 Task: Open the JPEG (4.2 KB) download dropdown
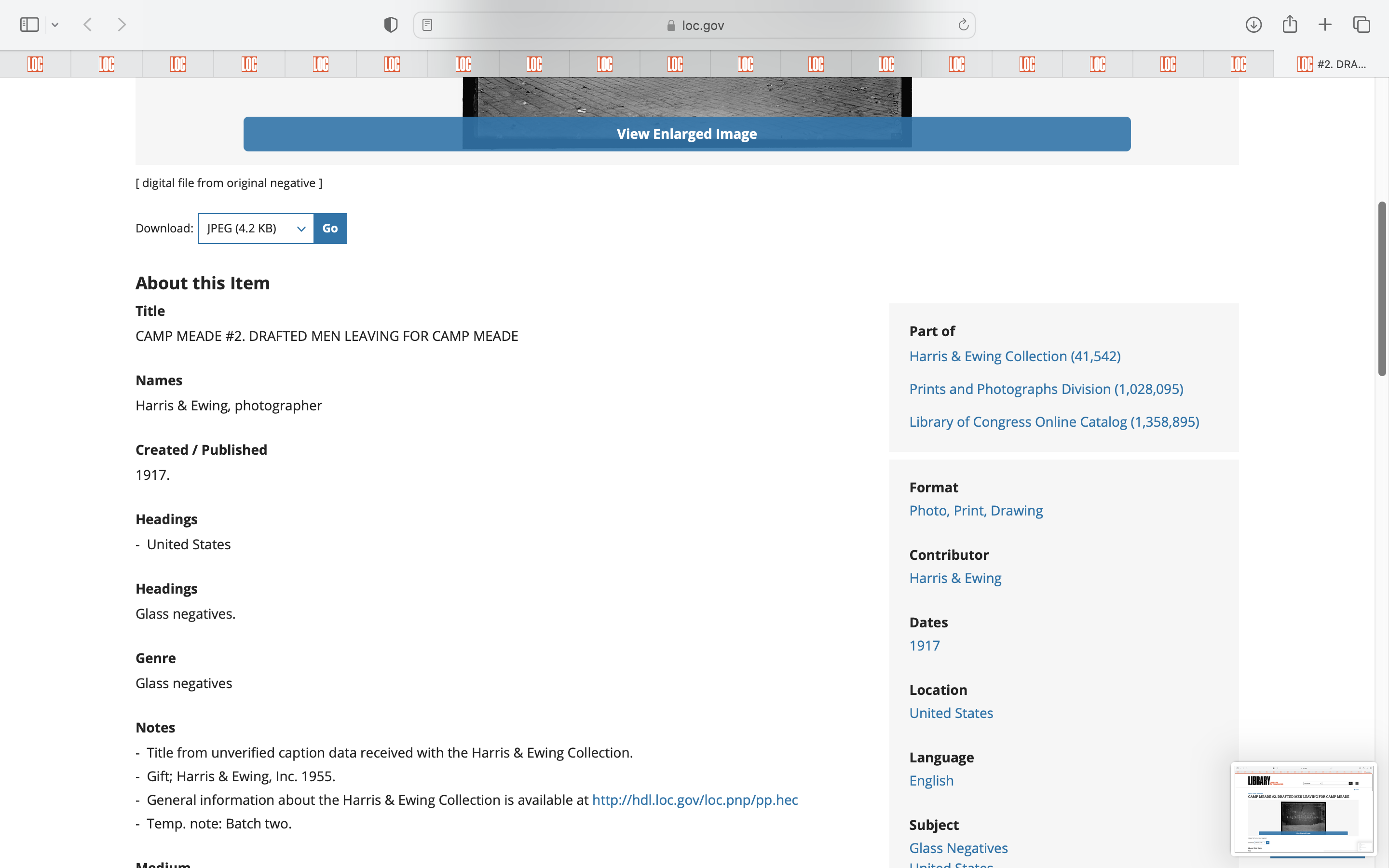point(256,229)
